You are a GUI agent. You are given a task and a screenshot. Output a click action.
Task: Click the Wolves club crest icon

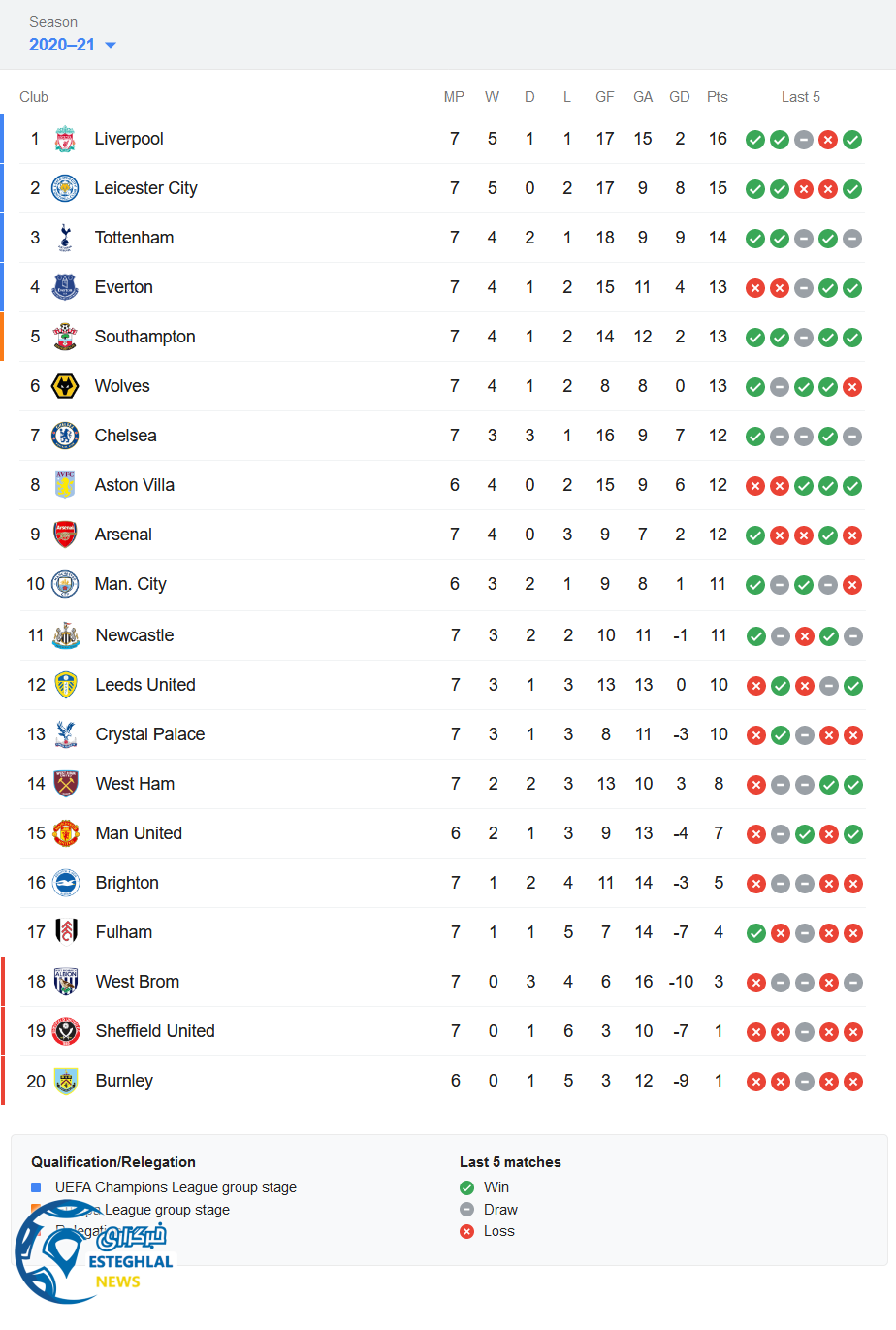pyautogui.click(x=65, y=386)
